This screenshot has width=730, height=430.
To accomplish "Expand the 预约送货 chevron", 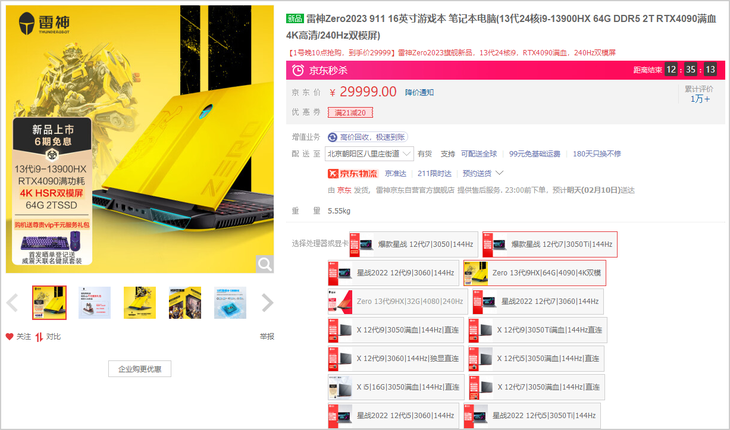I will tap(500, 173).
